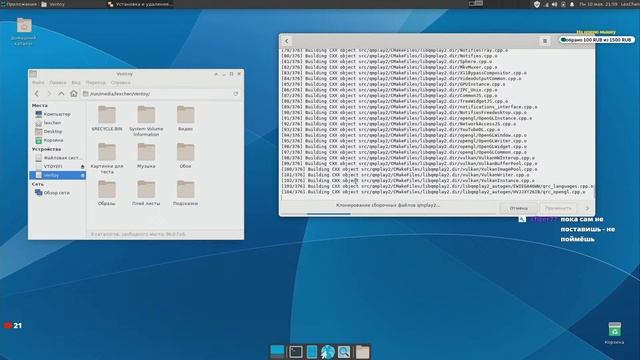Open the volume control in the tray
This screenshot has width=640, height=360.
(554, 4)
